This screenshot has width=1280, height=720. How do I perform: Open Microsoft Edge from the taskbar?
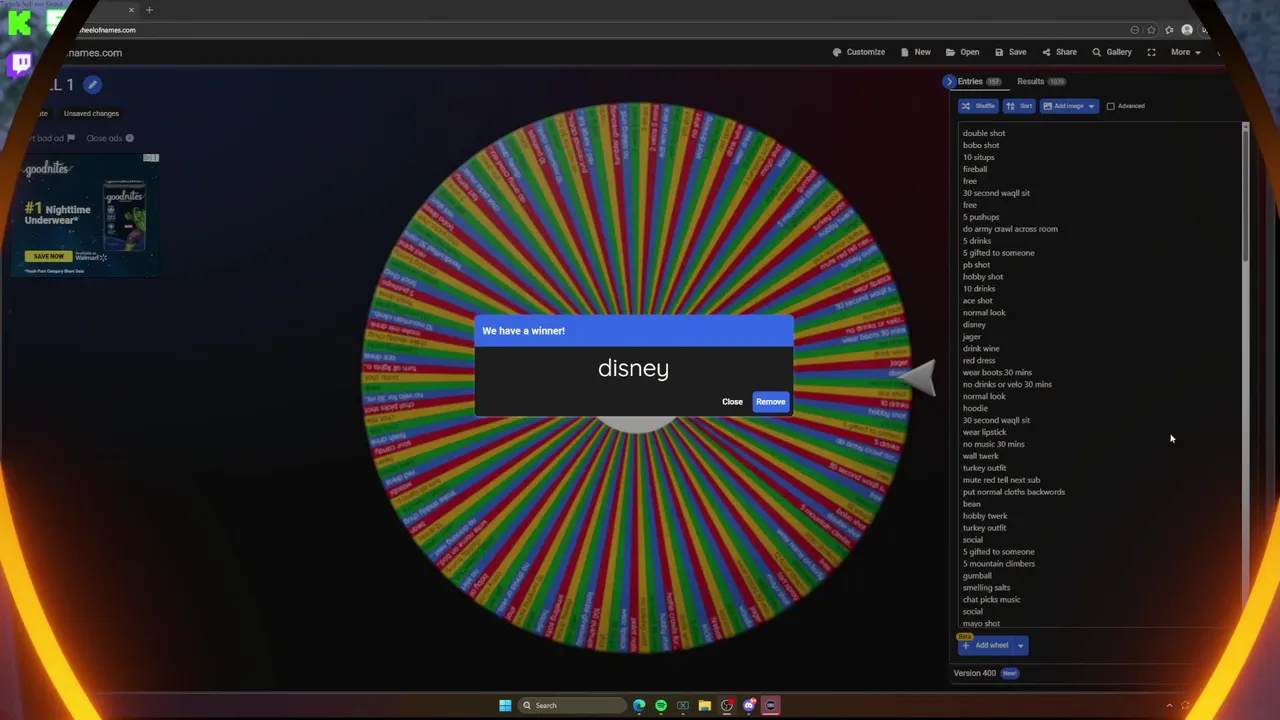coord(639,706)
